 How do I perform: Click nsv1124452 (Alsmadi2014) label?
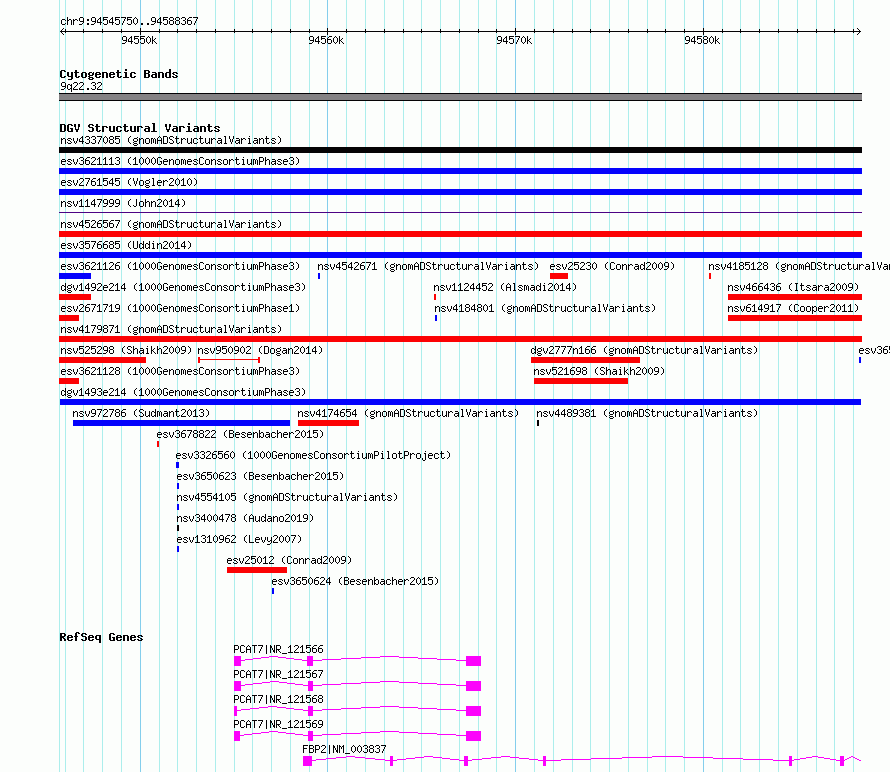coord(505,287)
